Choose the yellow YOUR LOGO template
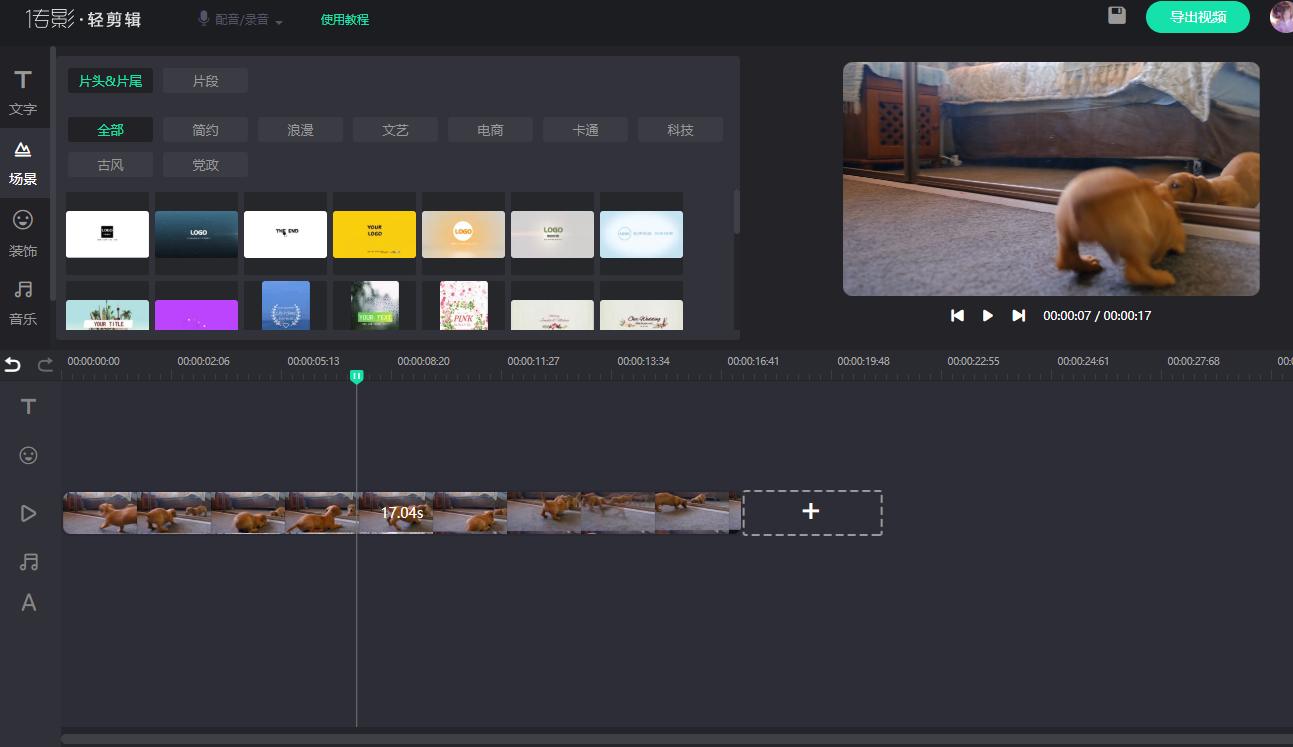 pyautogui.click(x=374, y=234)
